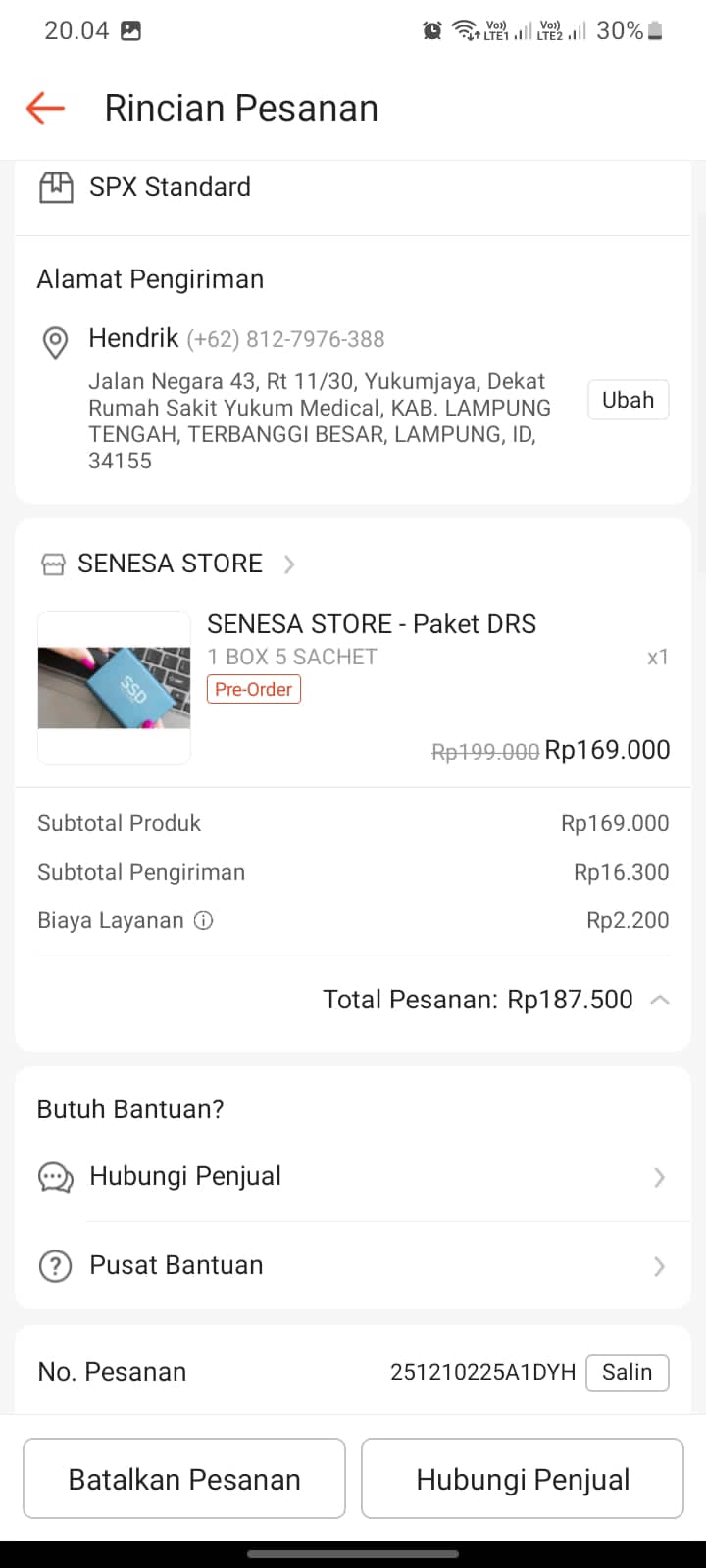Tap the SENESA STORE shop icon
Screen dimensions: 706x1568
click(x=52, y=564)
